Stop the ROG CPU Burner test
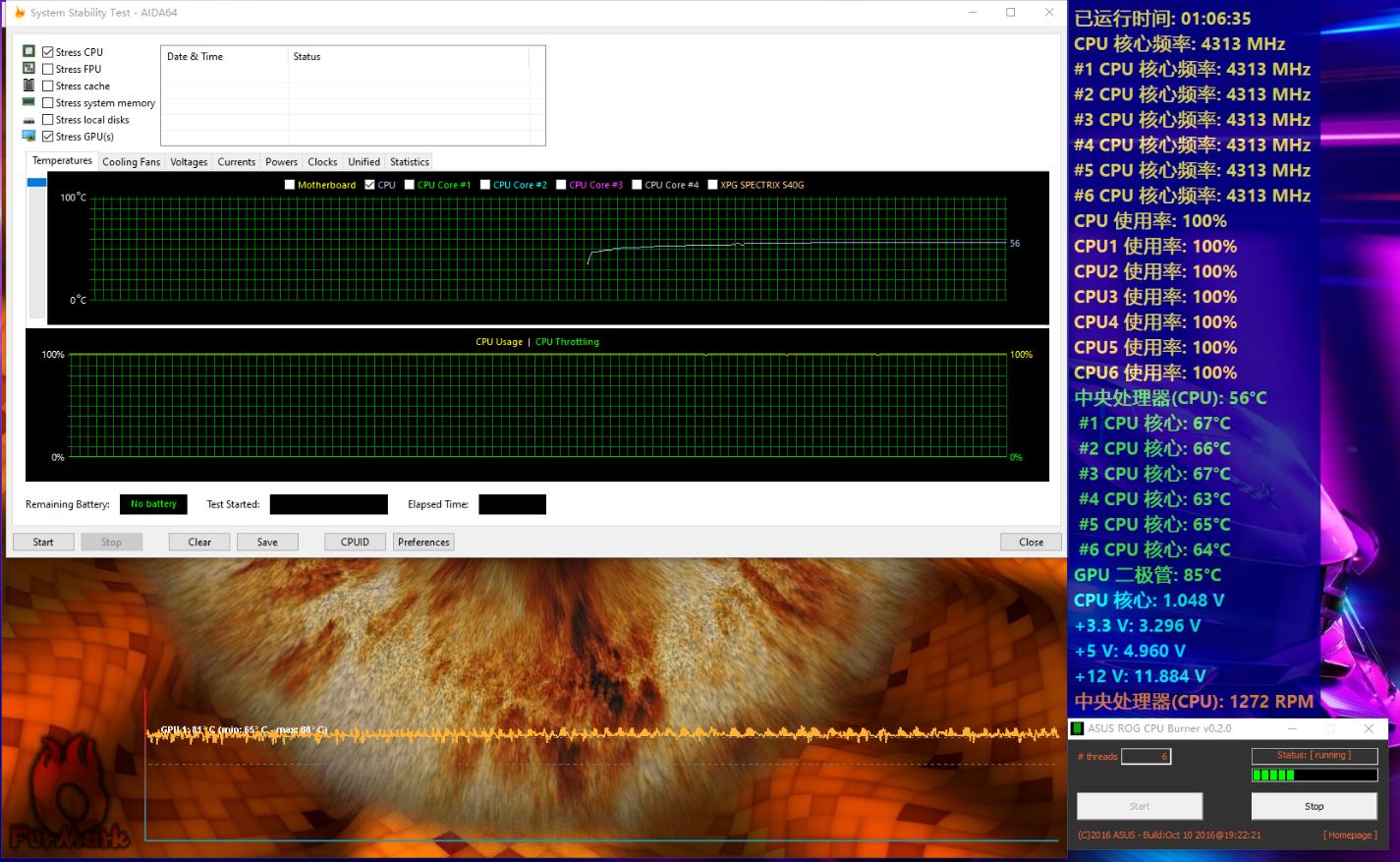This screenshot has height=862, width=1400. coord(1314,806)
